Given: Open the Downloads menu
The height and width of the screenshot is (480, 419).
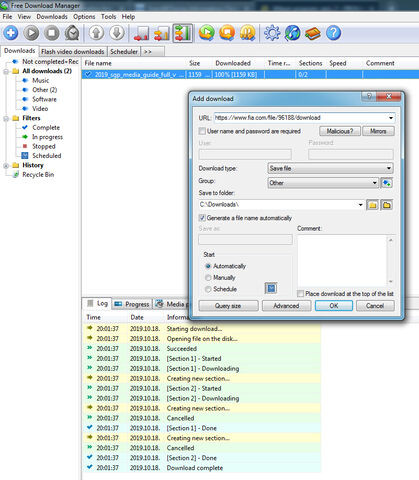Looking at the screenshot, I should [x=52, y=17].
